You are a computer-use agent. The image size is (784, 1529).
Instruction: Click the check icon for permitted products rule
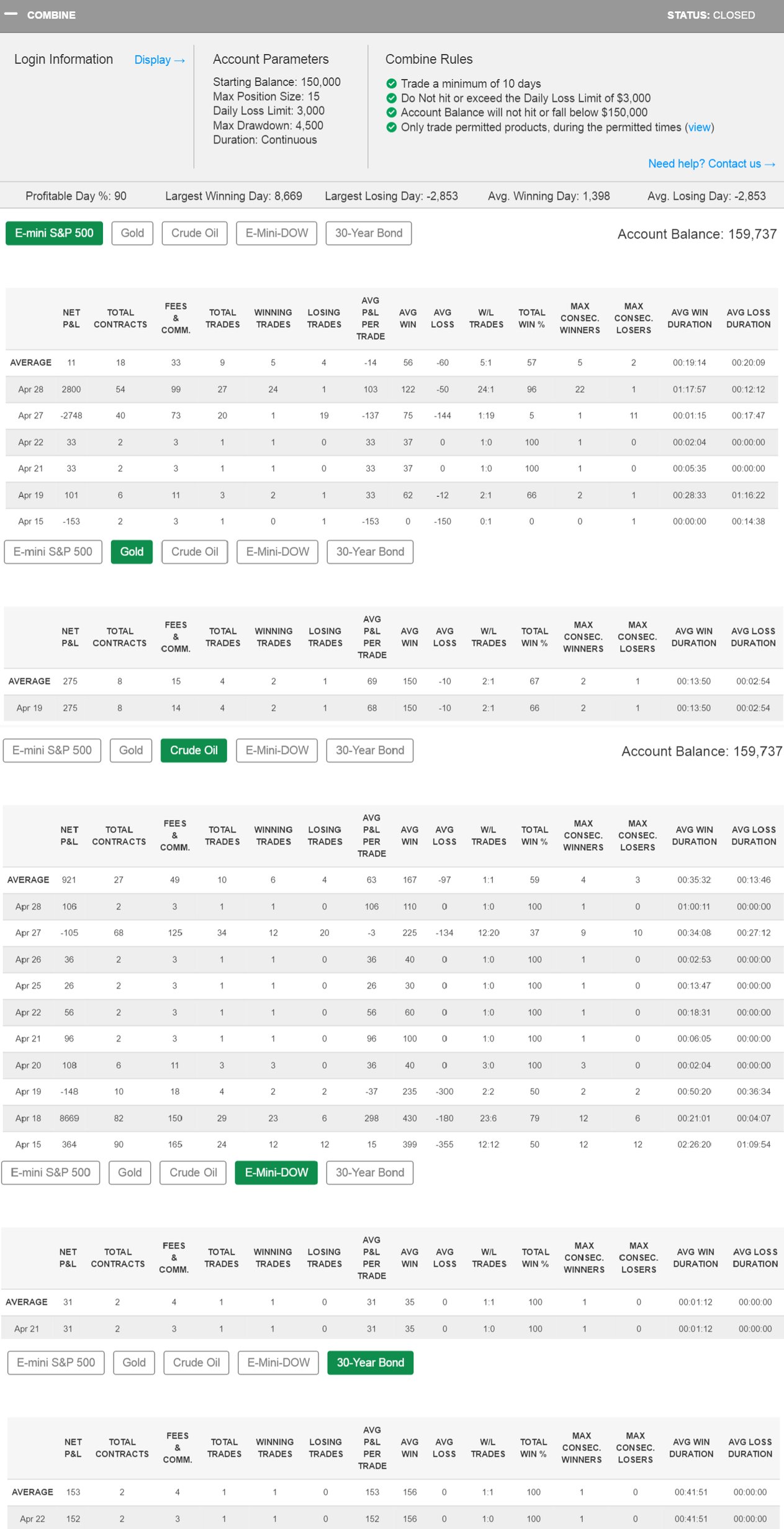(391, 127)
